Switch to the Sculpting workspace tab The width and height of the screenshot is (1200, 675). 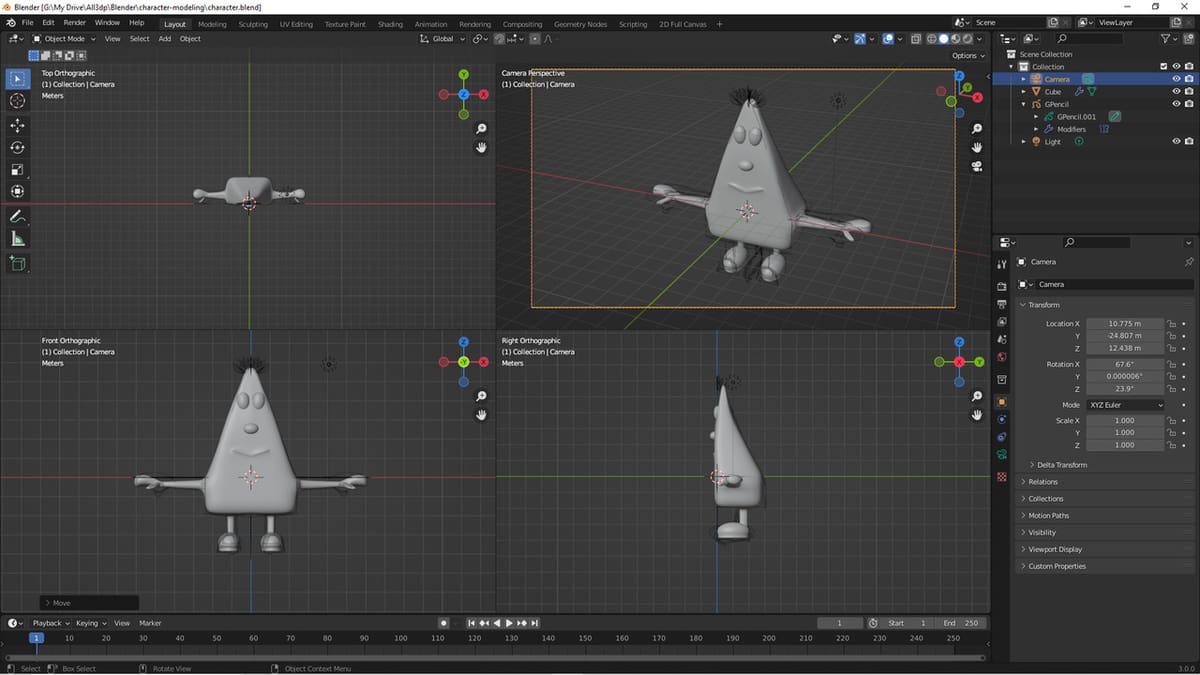254,24
